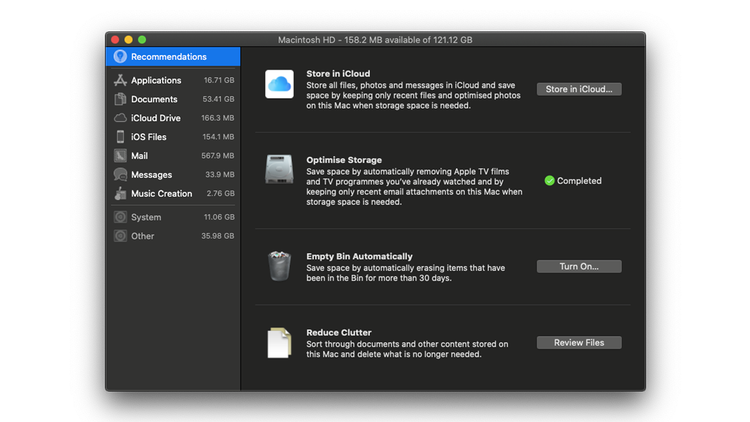Click the green full-screen window button
The width and height of the screenshot is (750, 422).
pos(142,40)
